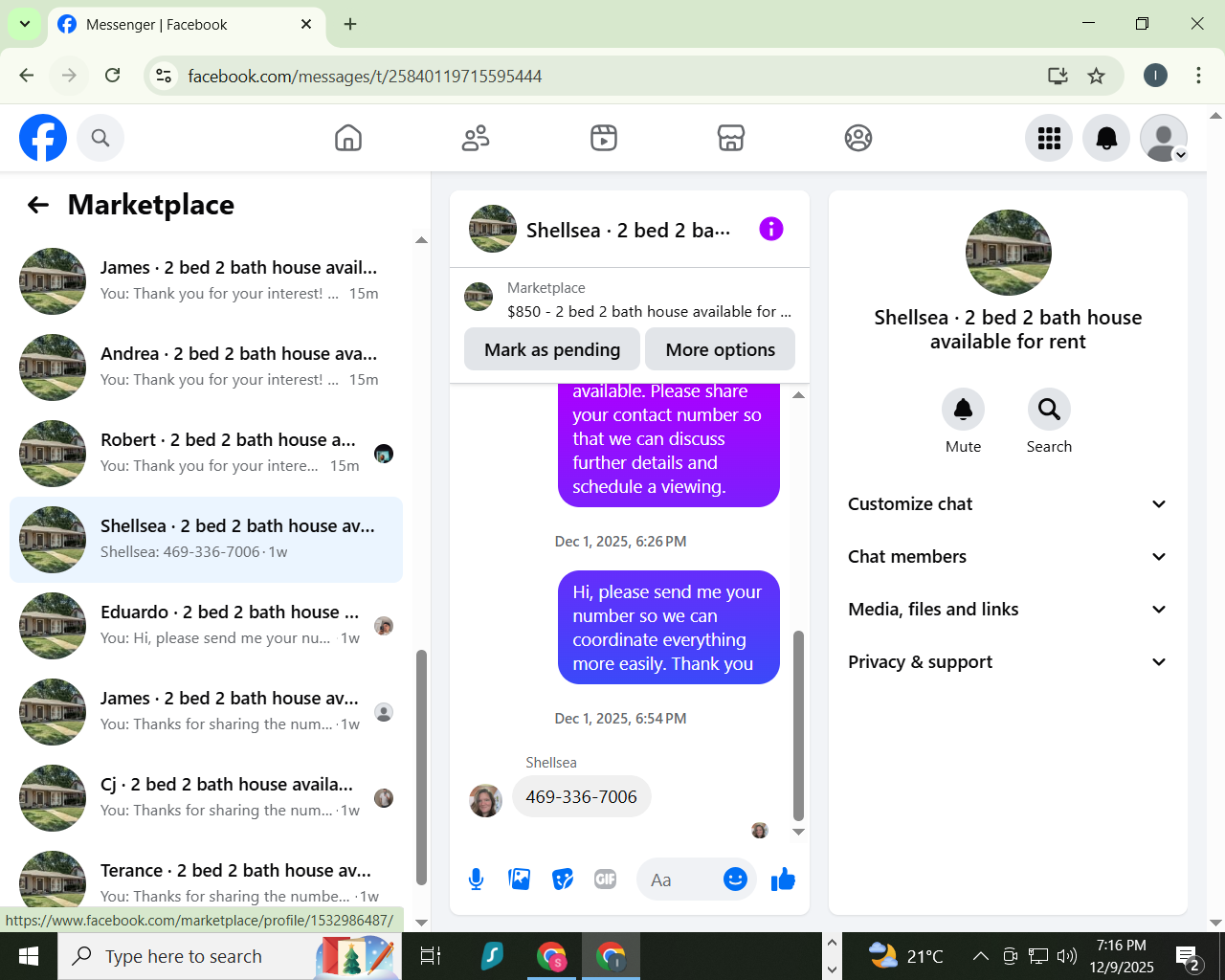Open Task View on the taskbar

pyautogui.click(x=431, y=956)
